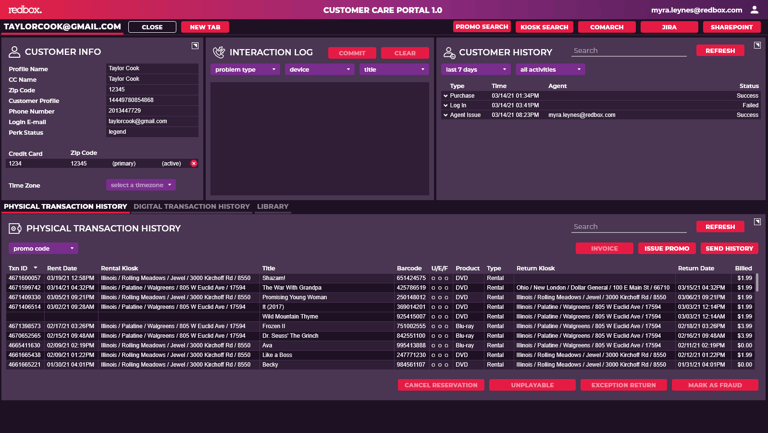Clear the interaction log

(405, 53)
